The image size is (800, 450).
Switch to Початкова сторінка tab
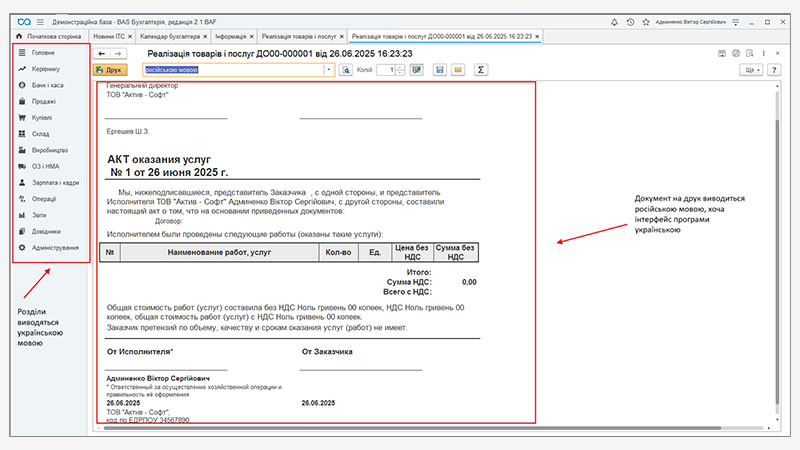(x=49, y=36)
